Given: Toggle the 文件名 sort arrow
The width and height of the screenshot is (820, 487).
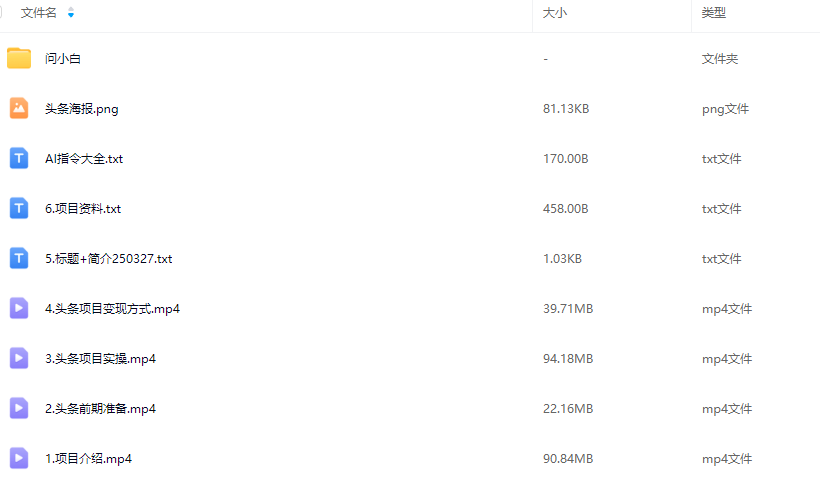Looking at the screenshot, I should pos(71,13).
